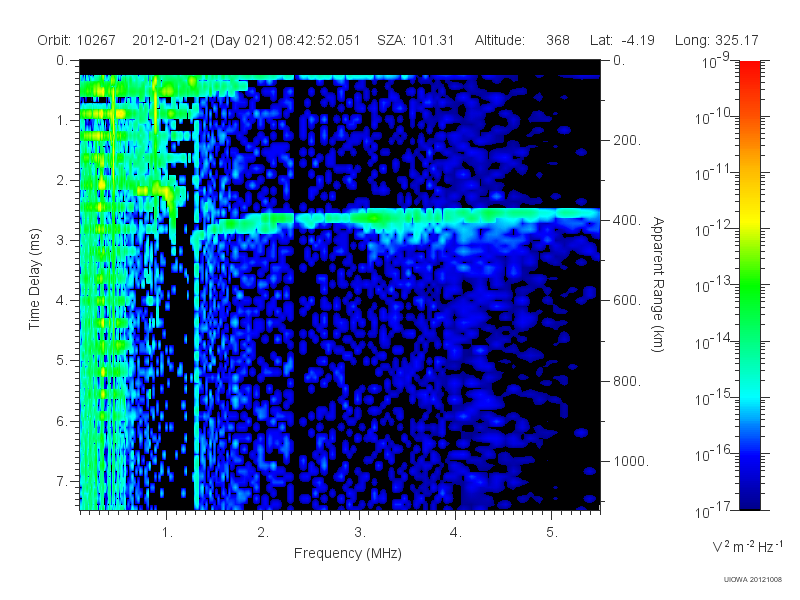Click the time delay tick label 2.

[62, 181]
